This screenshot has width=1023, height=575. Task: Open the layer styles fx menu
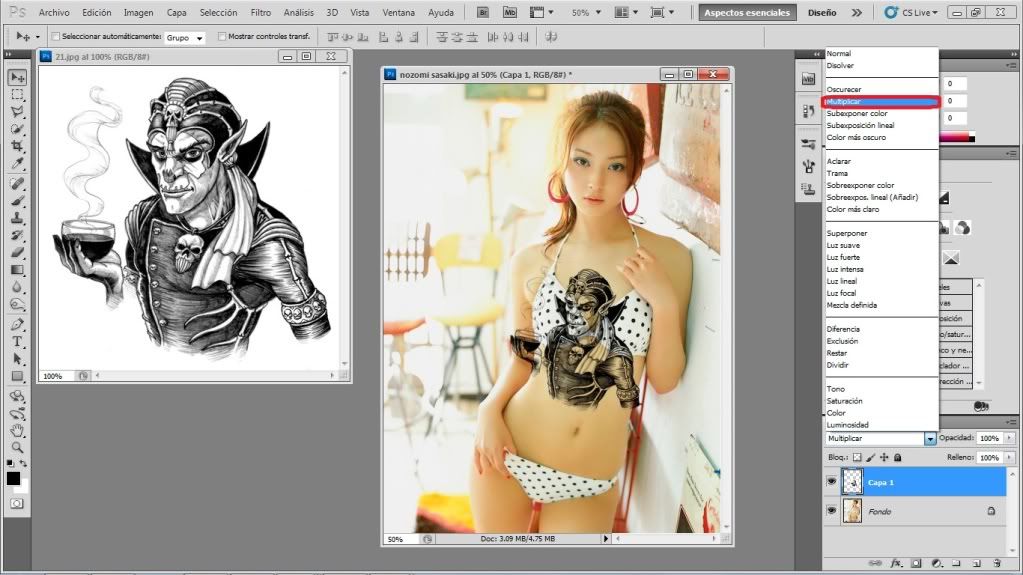pos(896,563)
